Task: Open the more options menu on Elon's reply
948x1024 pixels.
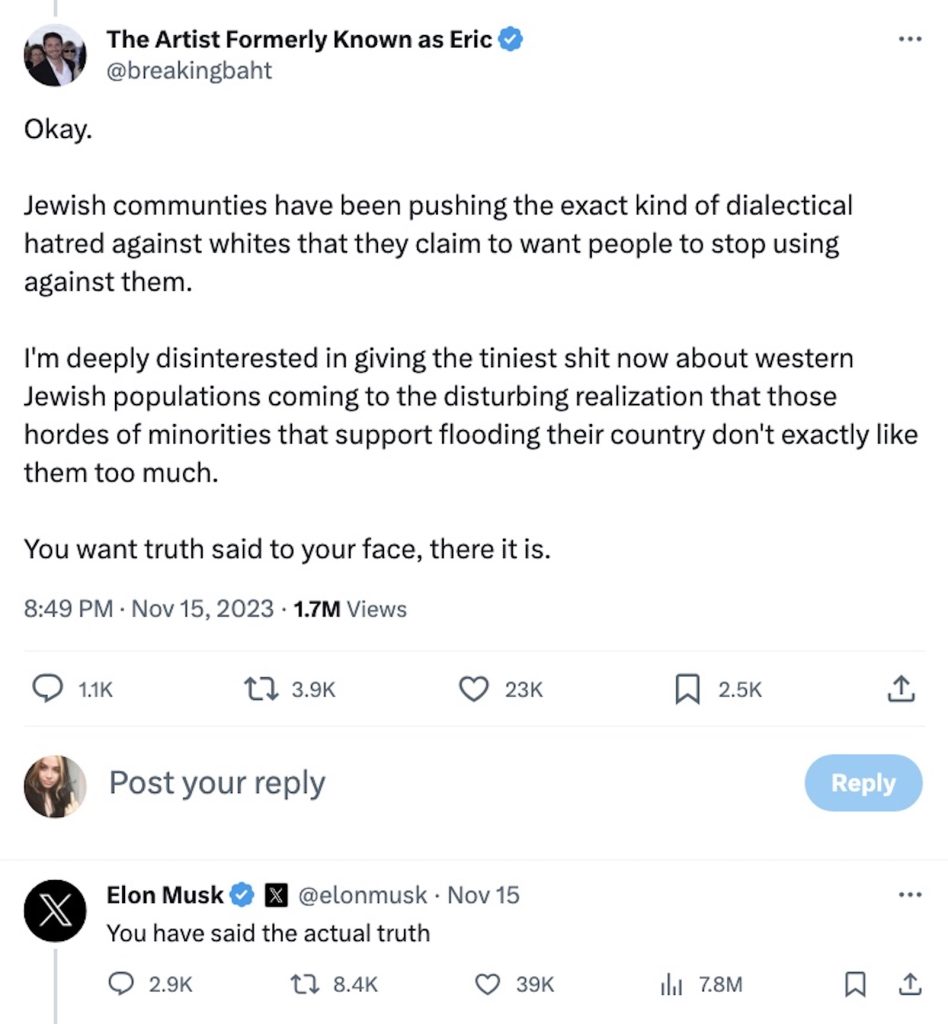Action: 910,895
